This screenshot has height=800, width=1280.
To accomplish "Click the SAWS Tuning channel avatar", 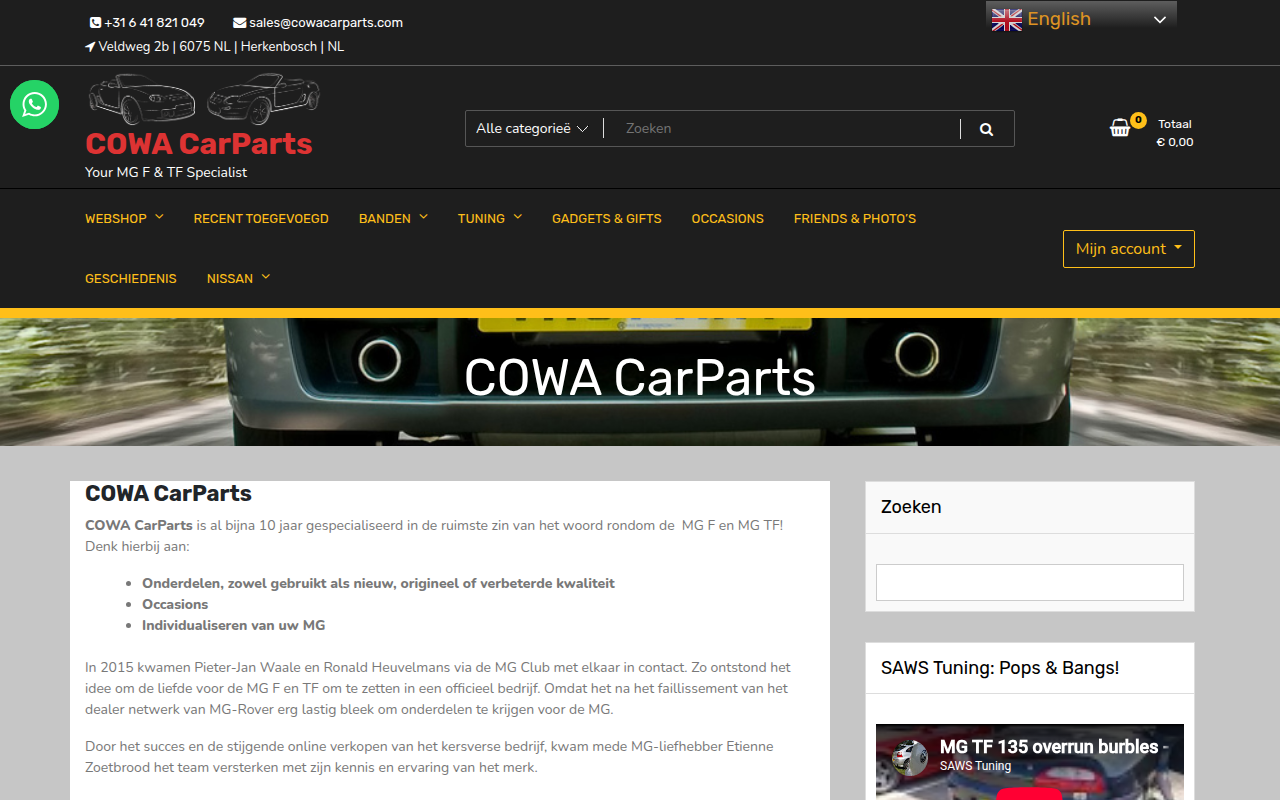I will (910, 757).
